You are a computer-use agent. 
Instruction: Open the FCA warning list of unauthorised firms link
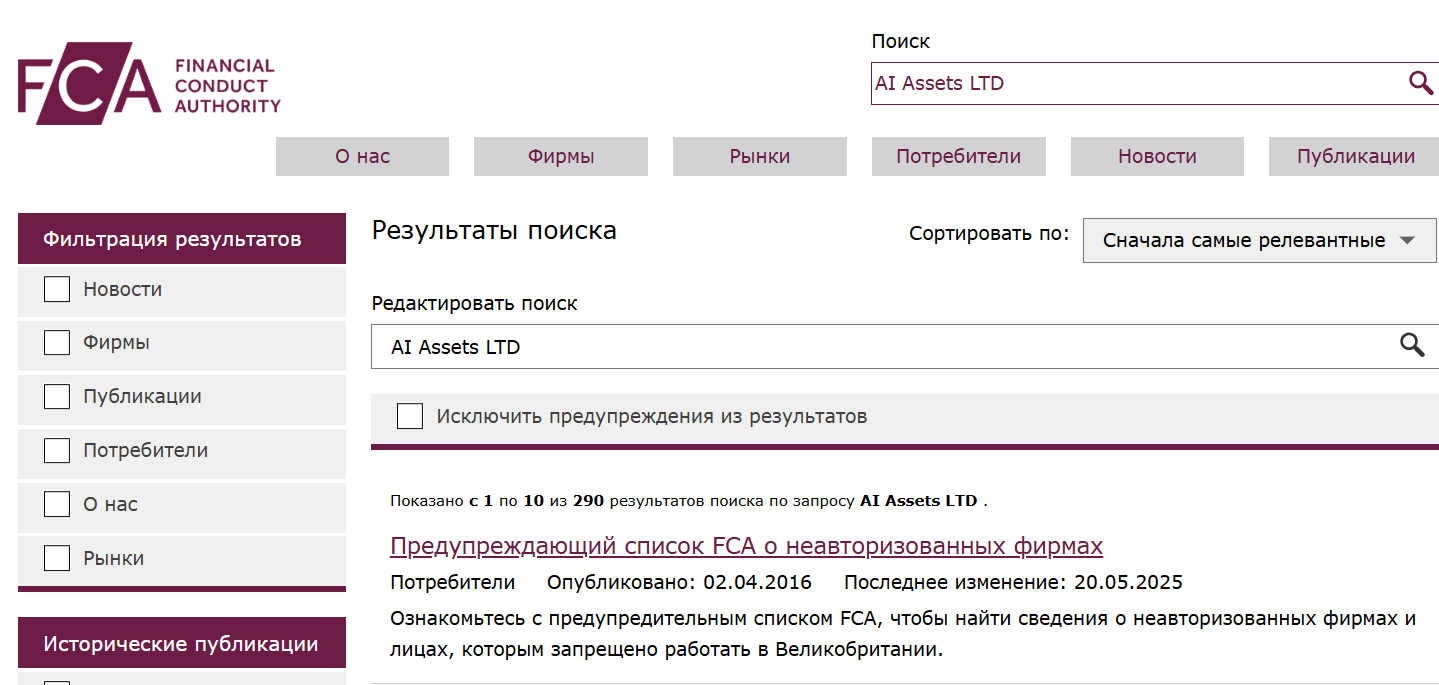746,546
